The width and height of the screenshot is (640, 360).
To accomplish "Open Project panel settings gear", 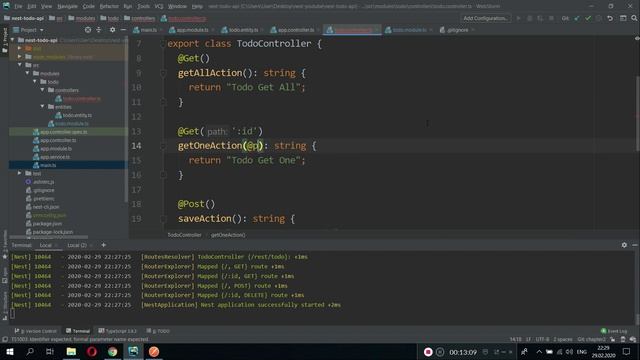I will click(x=113, y=30).
